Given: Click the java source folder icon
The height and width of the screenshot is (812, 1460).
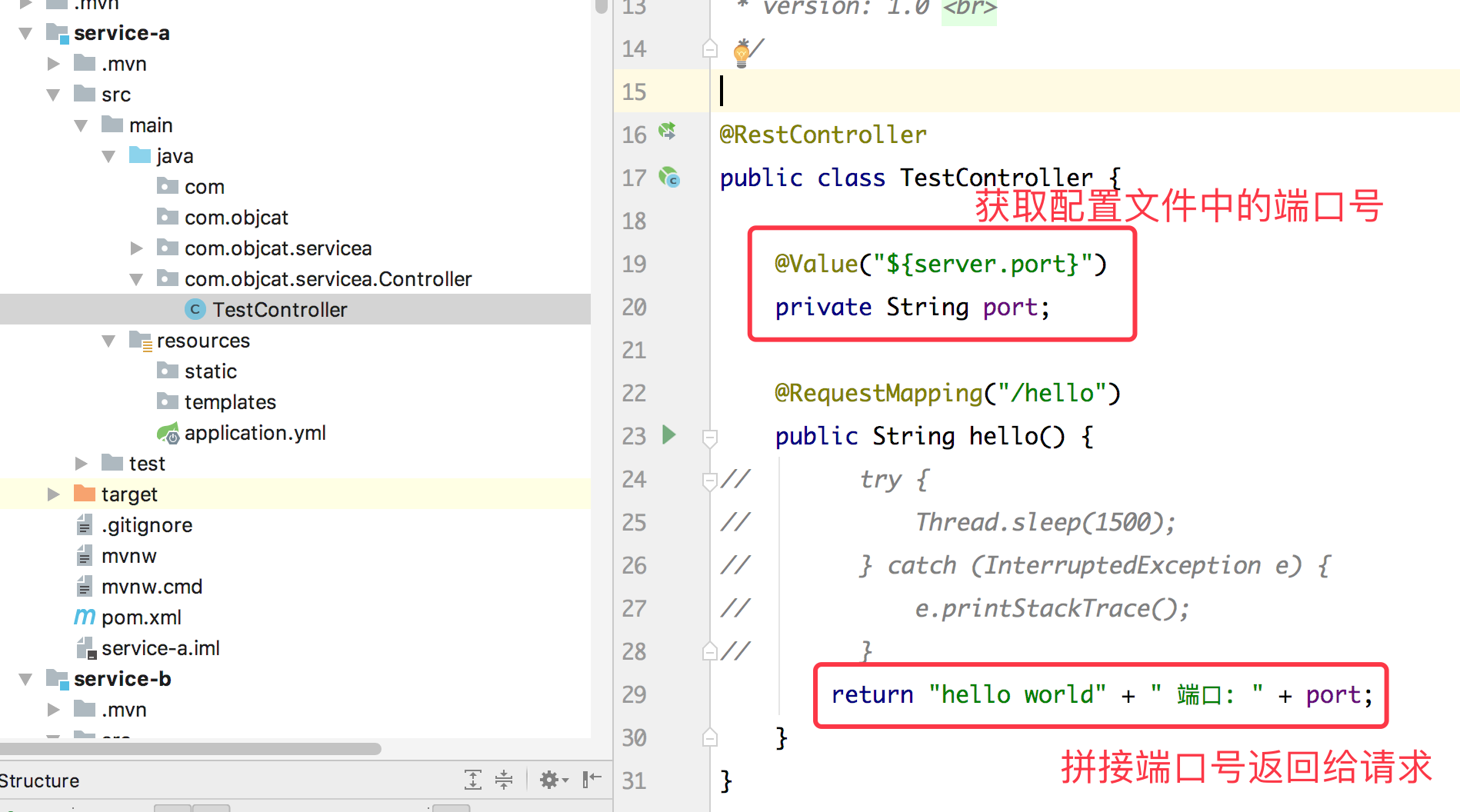Looking at the screenshot, I should point(140,155).
